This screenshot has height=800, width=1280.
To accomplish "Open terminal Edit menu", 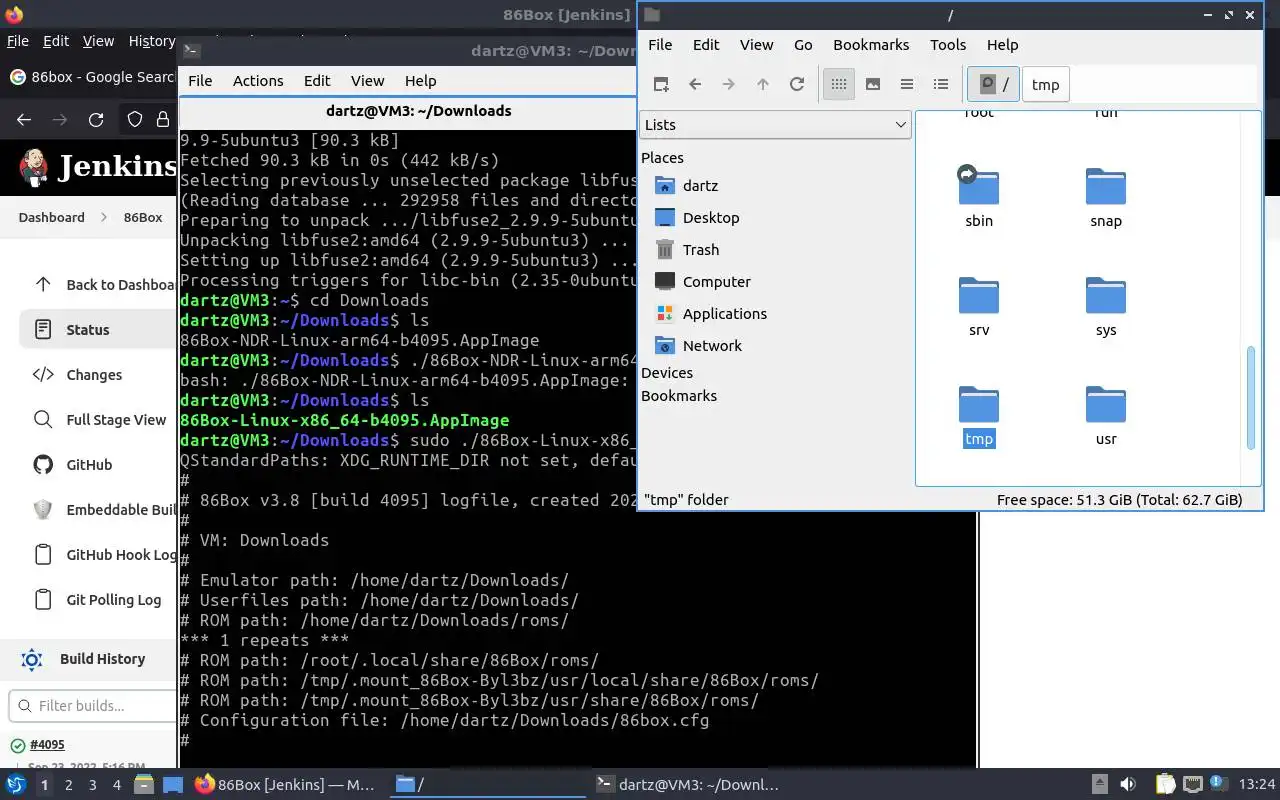I will pos(317,81).
